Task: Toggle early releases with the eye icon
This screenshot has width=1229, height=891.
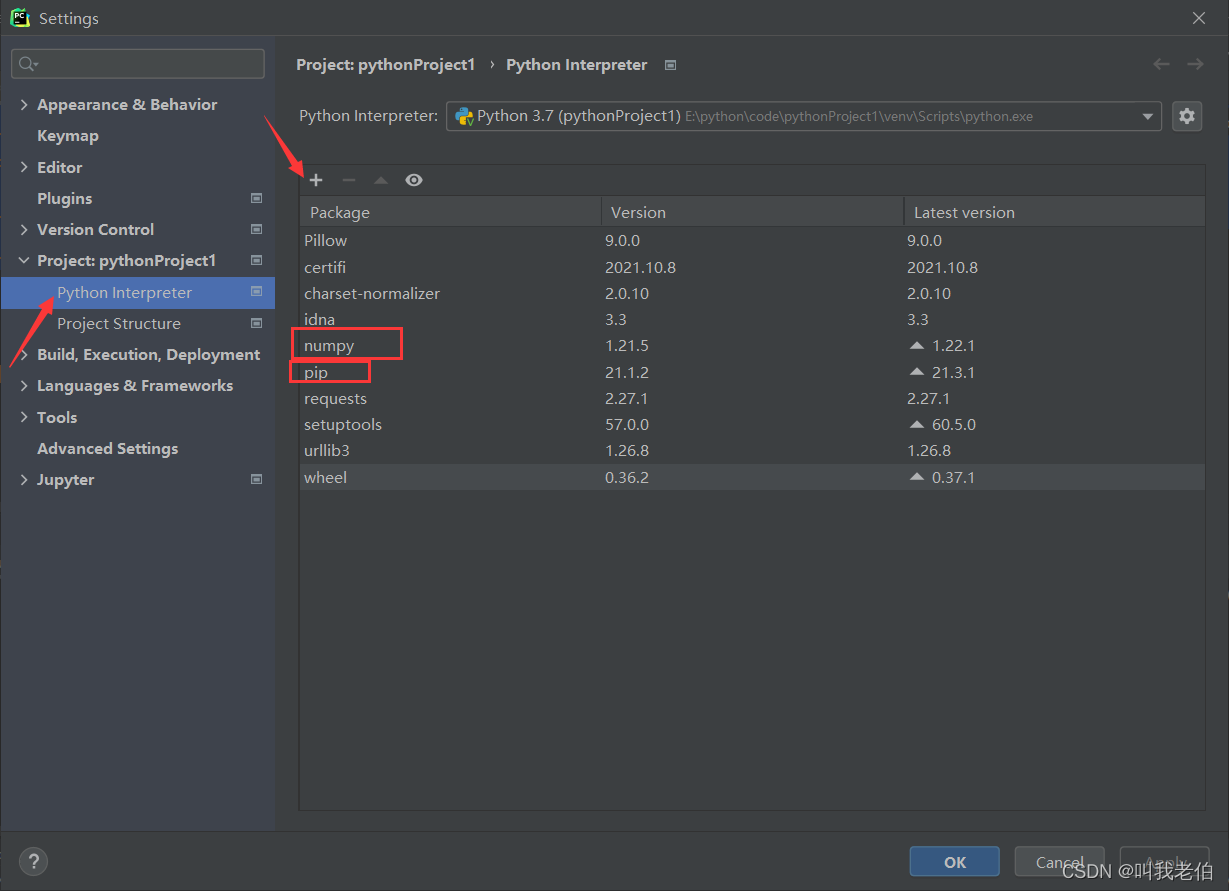Action: coord(414,180)
